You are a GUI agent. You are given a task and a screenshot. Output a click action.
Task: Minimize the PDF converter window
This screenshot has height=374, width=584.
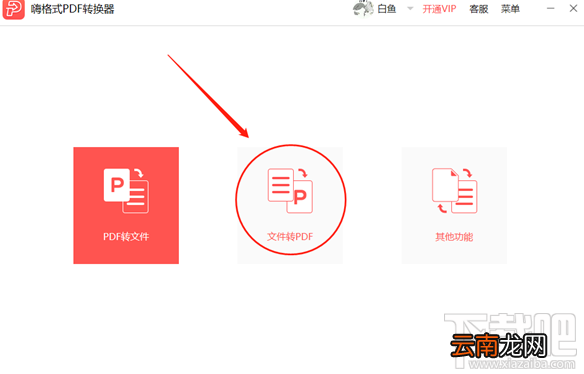[x=550, y=9]
